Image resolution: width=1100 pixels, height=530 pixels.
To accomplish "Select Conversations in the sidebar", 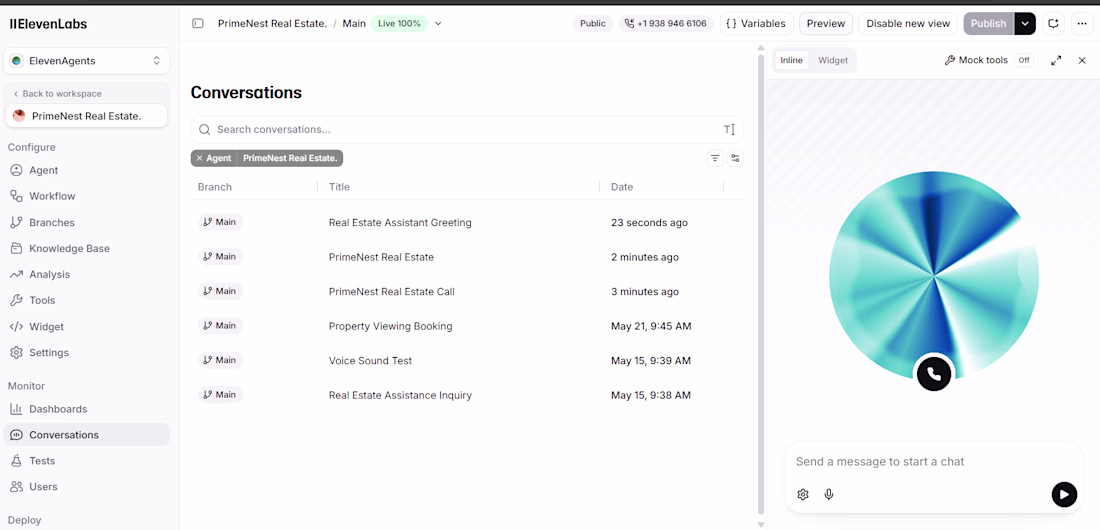I will click(x=86, y=435).
